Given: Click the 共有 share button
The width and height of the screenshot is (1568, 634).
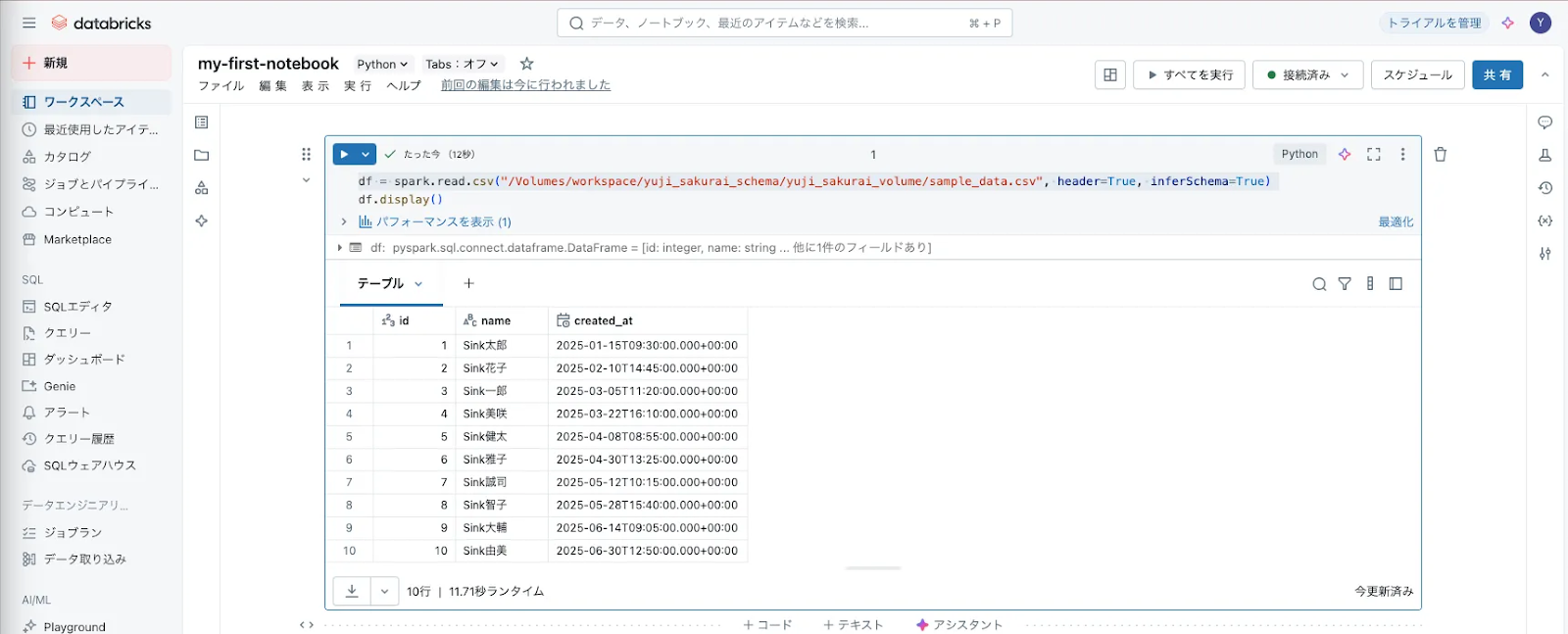Looking at the screenshot, I should (x=1497, y=74).
